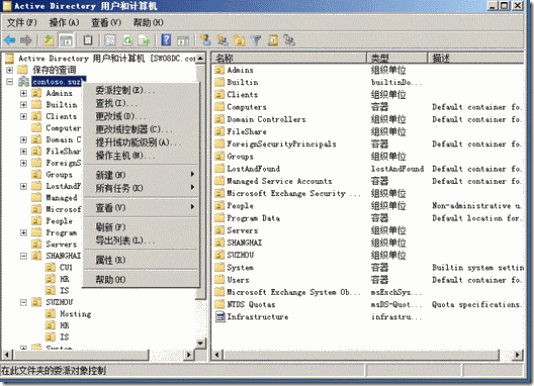Sort by the 描述 column header
The image size is (534, 386).
click(x=476, y=58)
